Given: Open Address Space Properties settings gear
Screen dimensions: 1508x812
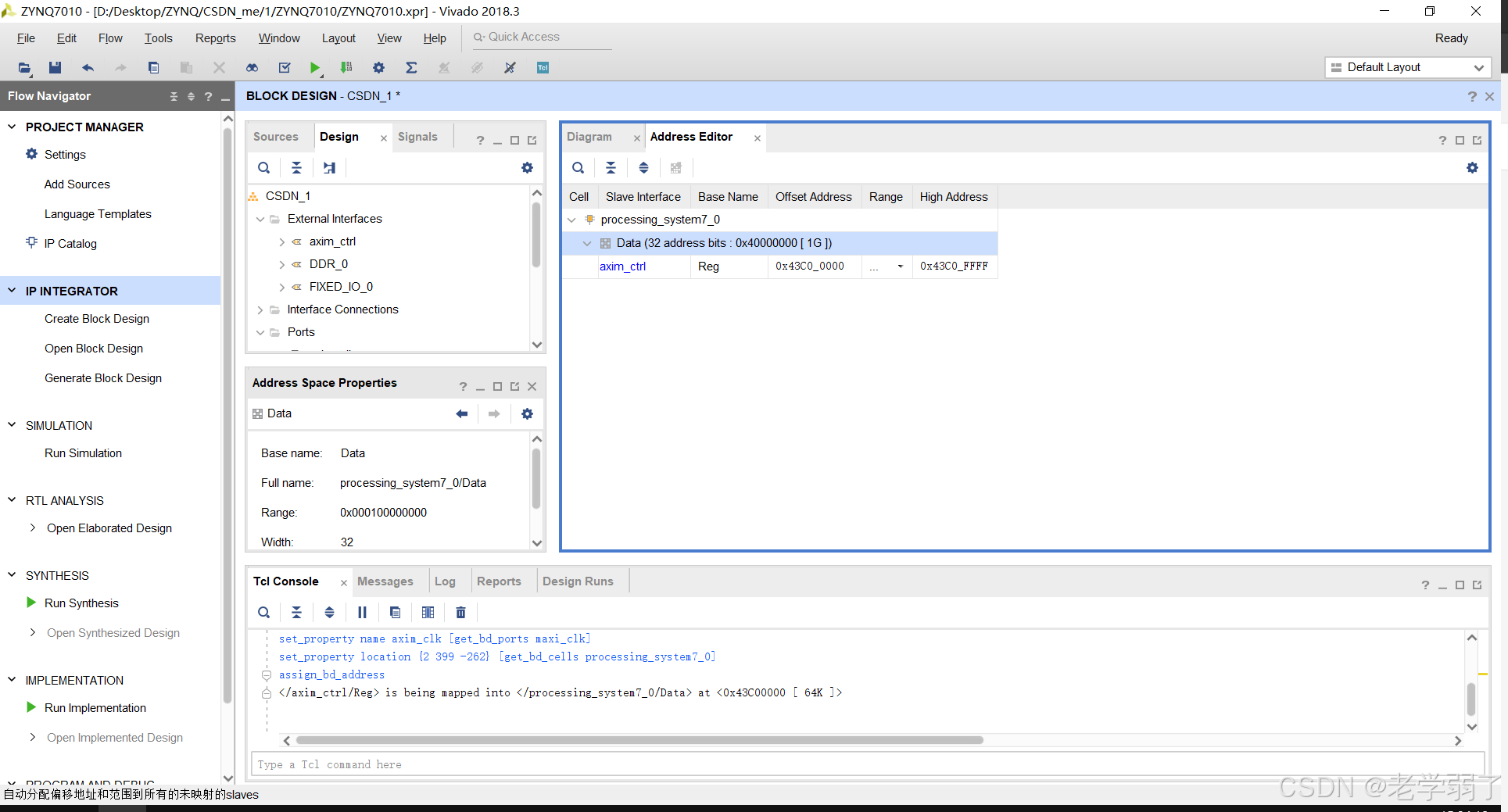Looking at the screenshot, I should pos(527,414).
